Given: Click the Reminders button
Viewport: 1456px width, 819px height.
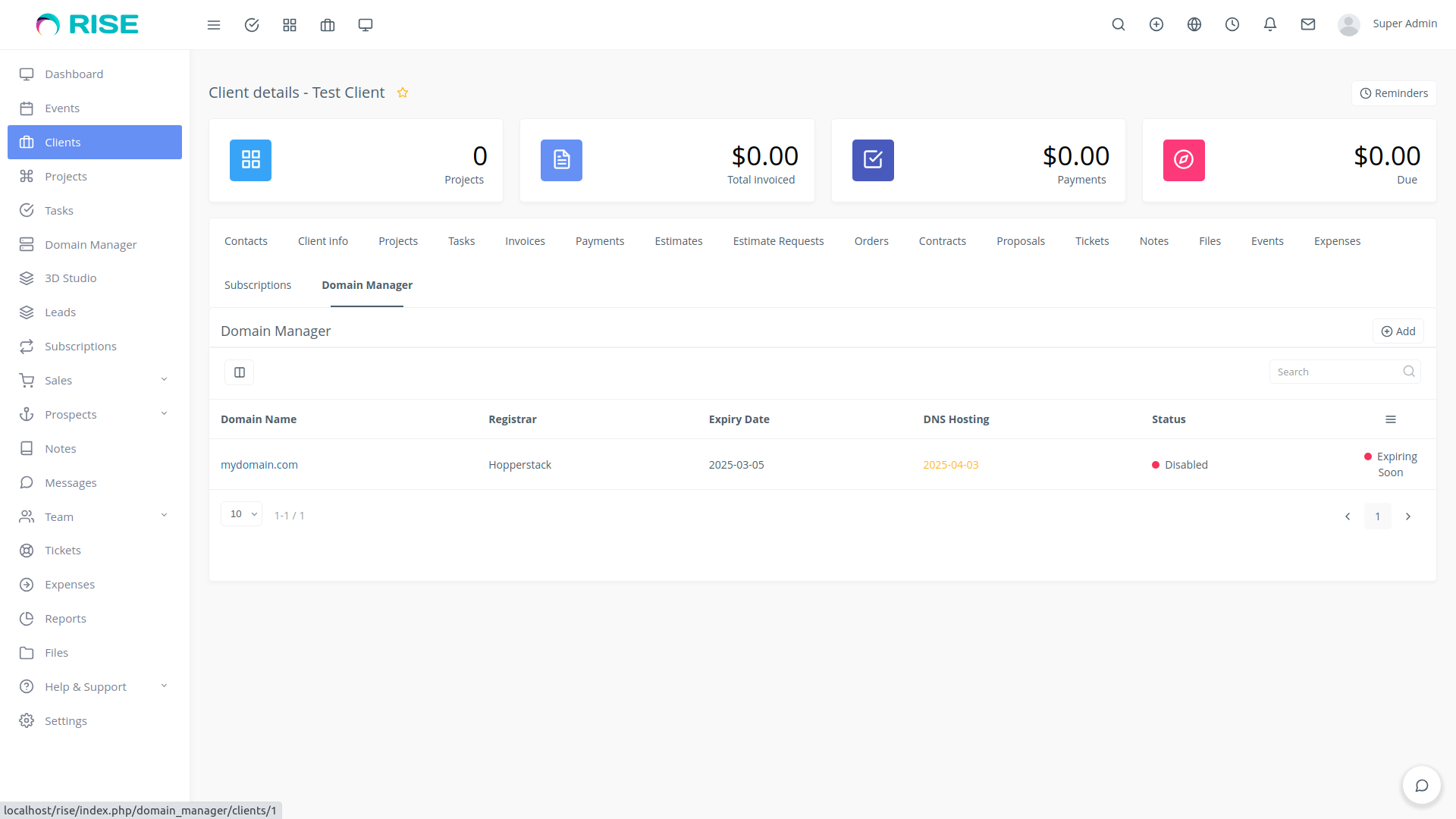Looking at the screenshot, I should [x=1394, y=93].
